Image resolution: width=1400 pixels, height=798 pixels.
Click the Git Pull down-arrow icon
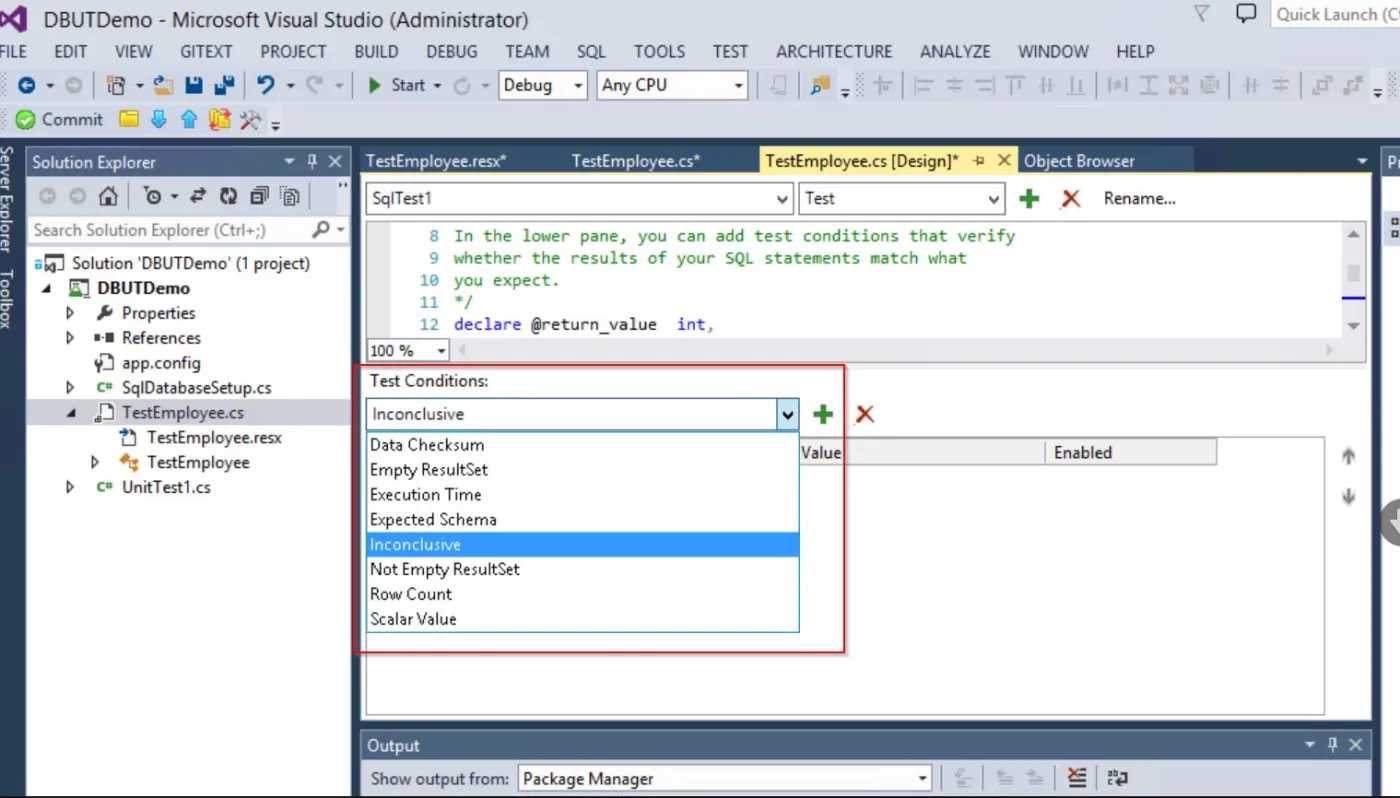click(158, 120)
